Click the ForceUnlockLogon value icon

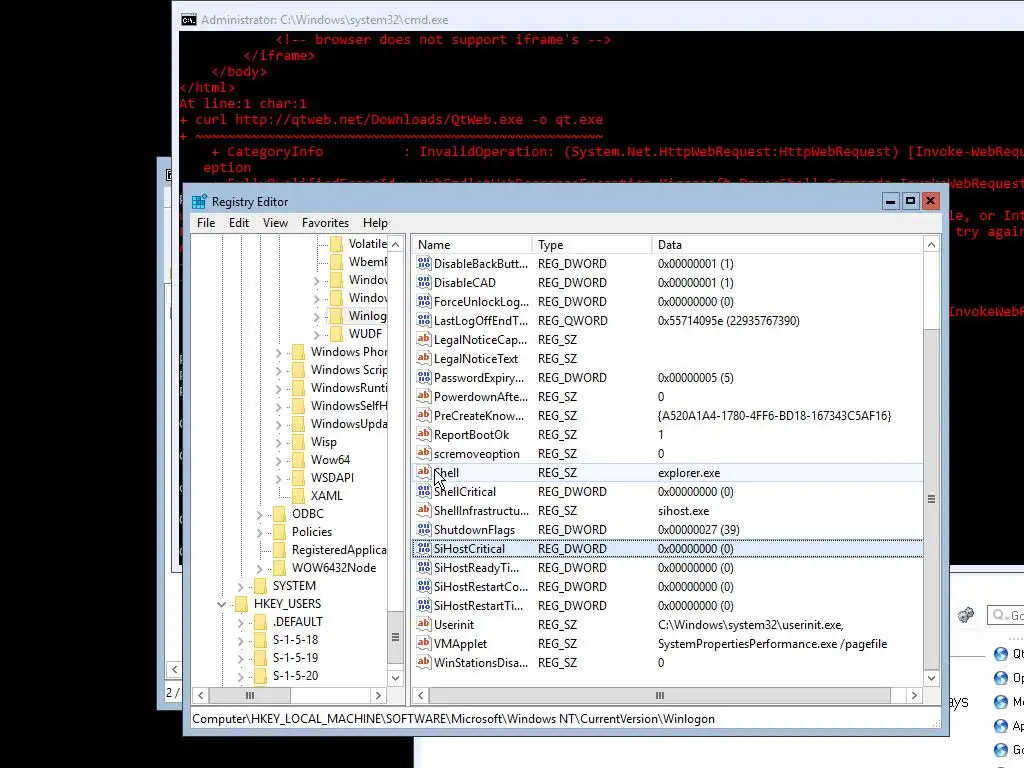[424, 301]
